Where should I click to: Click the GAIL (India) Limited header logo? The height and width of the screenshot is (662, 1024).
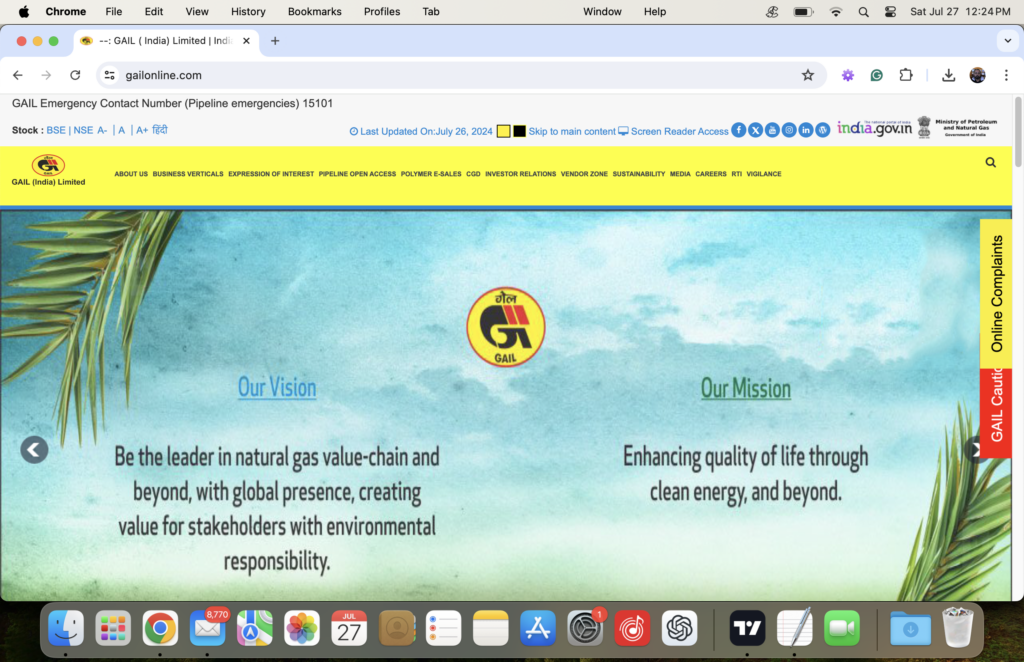coord(48,170)
